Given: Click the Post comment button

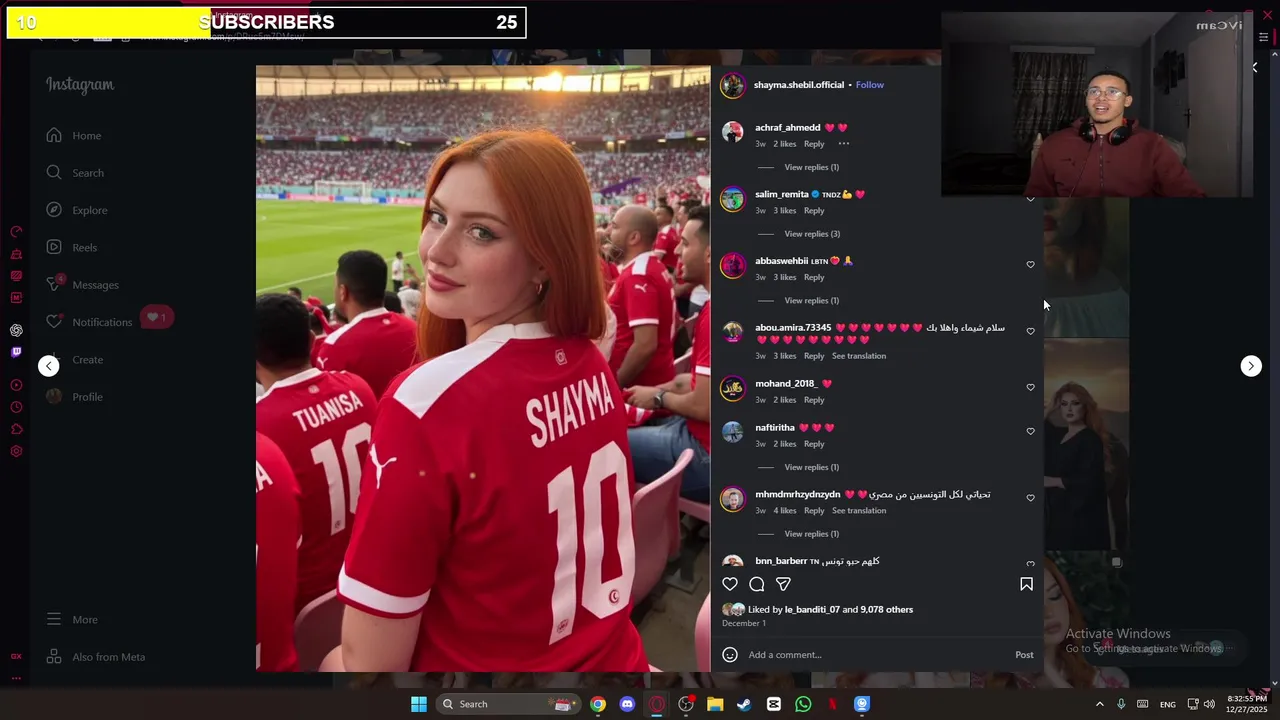Looking at the screenshot, I should click(x=1024, y=655).
